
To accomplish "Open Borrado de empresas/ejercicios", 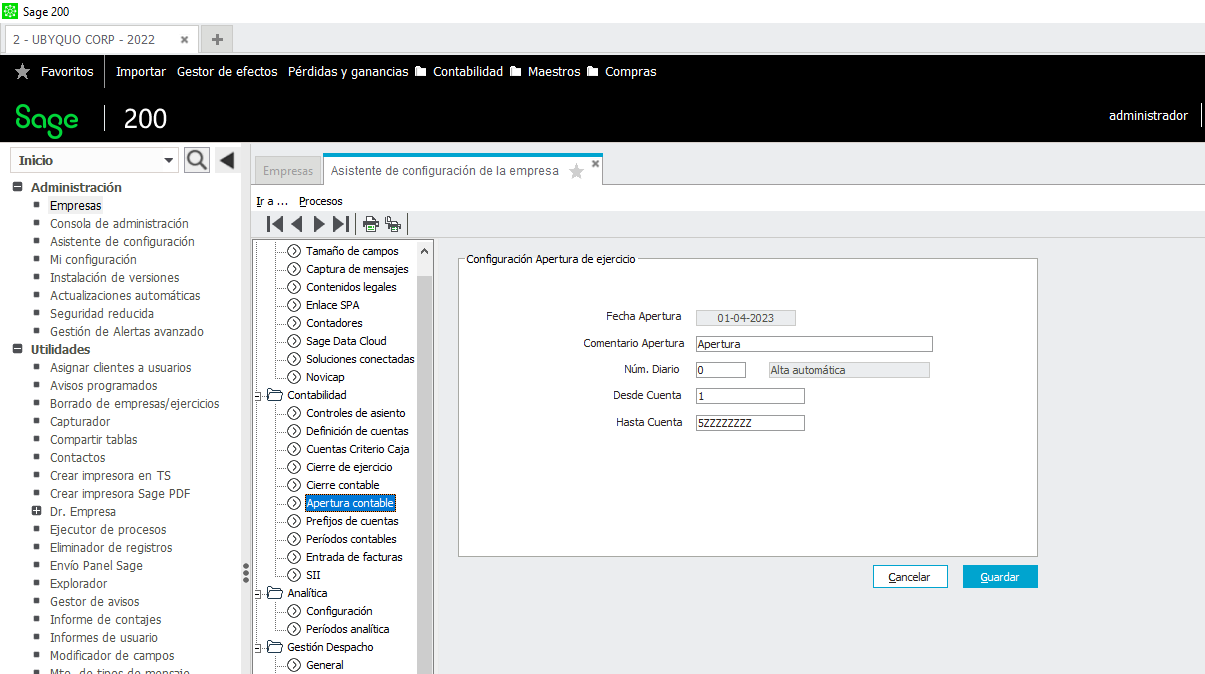I will click(x=135, y=404).
